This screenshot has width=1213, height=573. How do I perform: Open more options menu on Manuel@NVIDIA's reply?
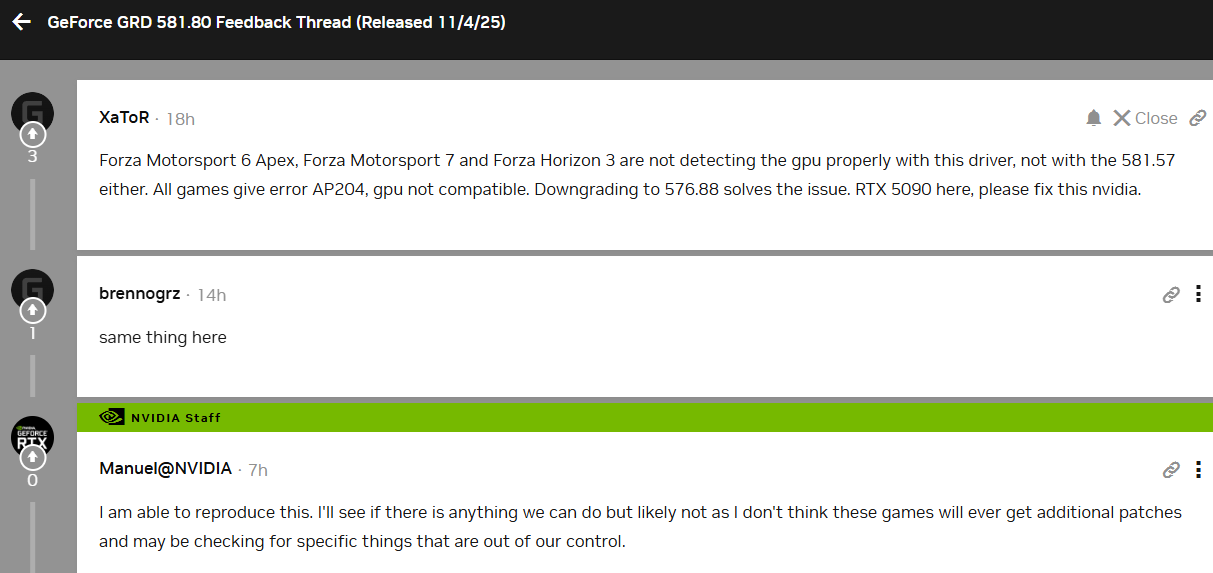click(1198, 469)
